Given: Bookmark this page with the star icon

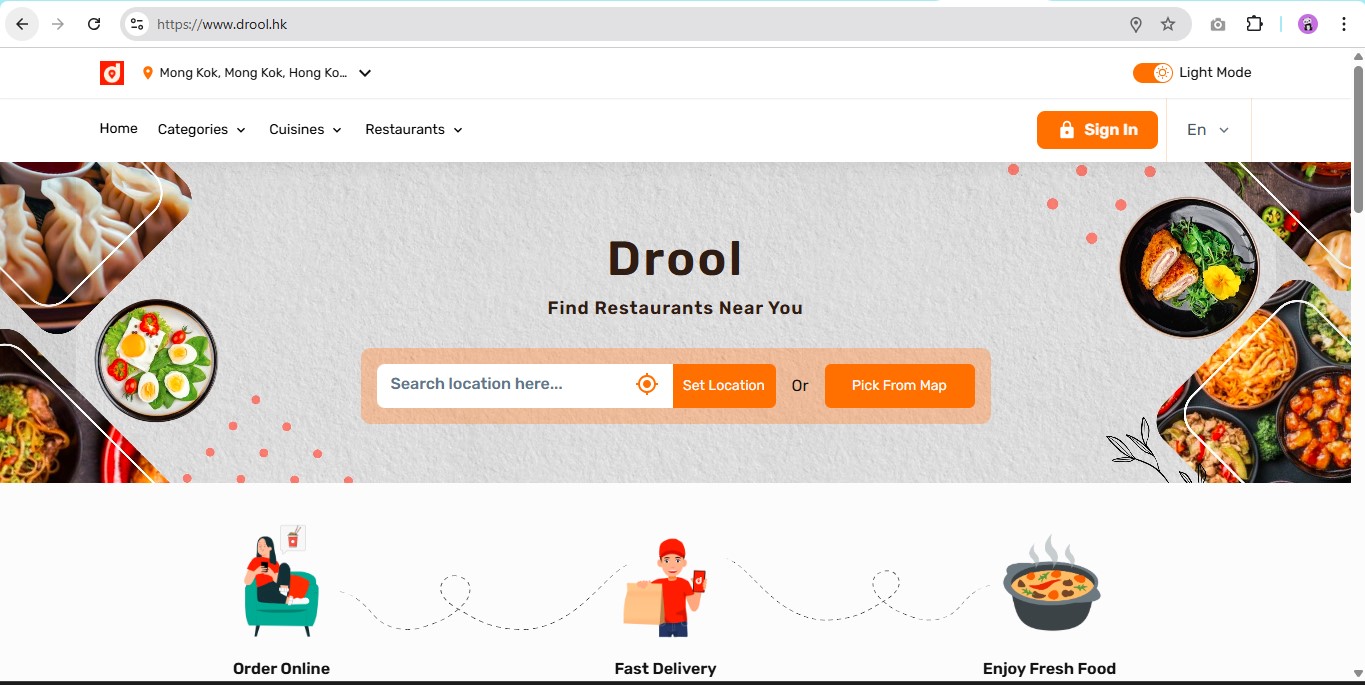Looking at the screenshot, I should (x=1167, y=24).
